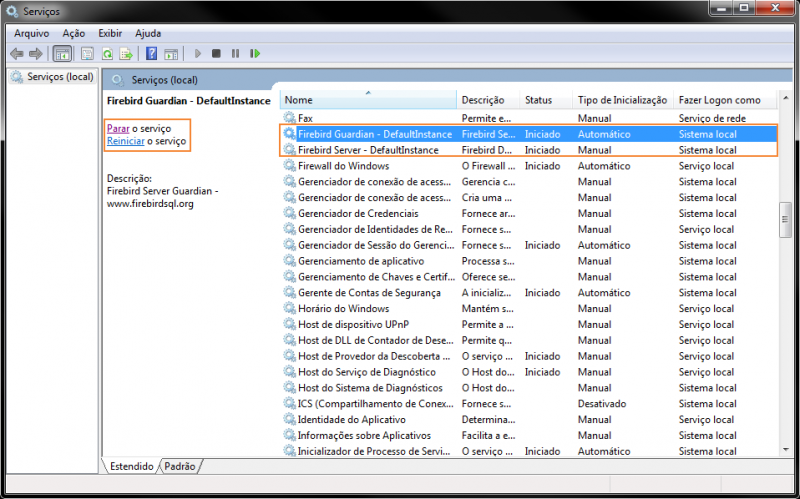The height and width of the screenshot is (499, 800).
Task: Click the Start service play icon
Action: click(x=198, y=53)
